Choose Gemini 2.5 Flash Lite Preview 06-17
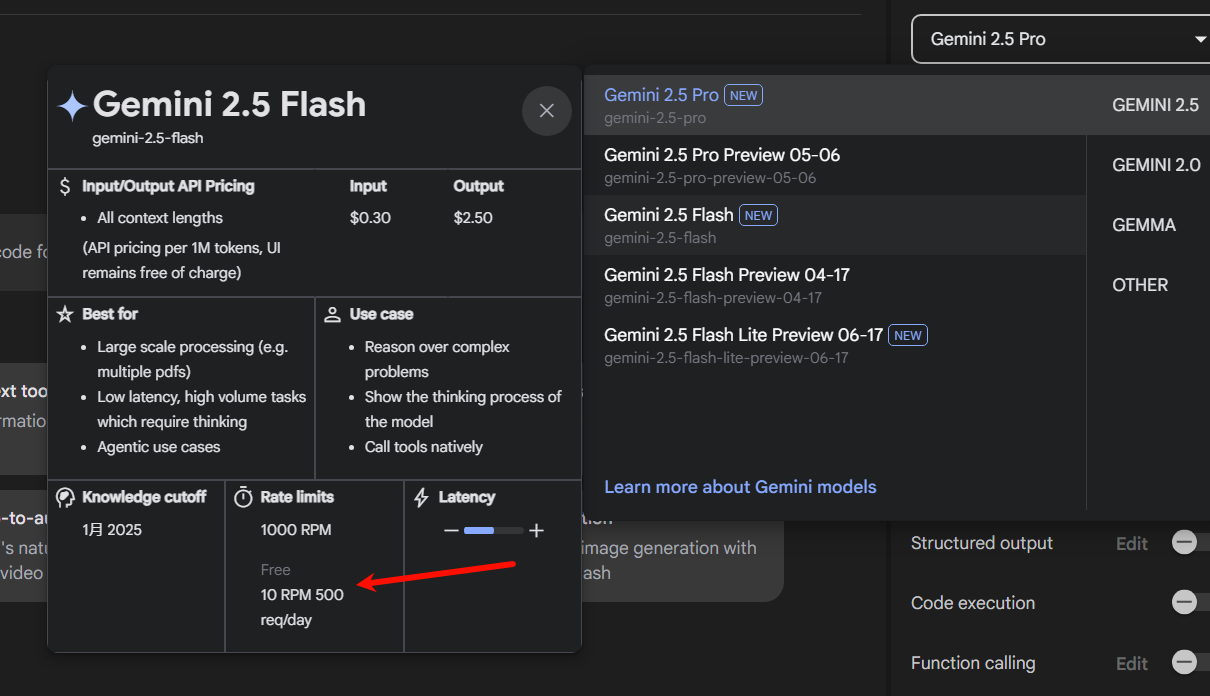This screenshot has width=1210, height=696. pyautogui.click(x=835, y=345)
